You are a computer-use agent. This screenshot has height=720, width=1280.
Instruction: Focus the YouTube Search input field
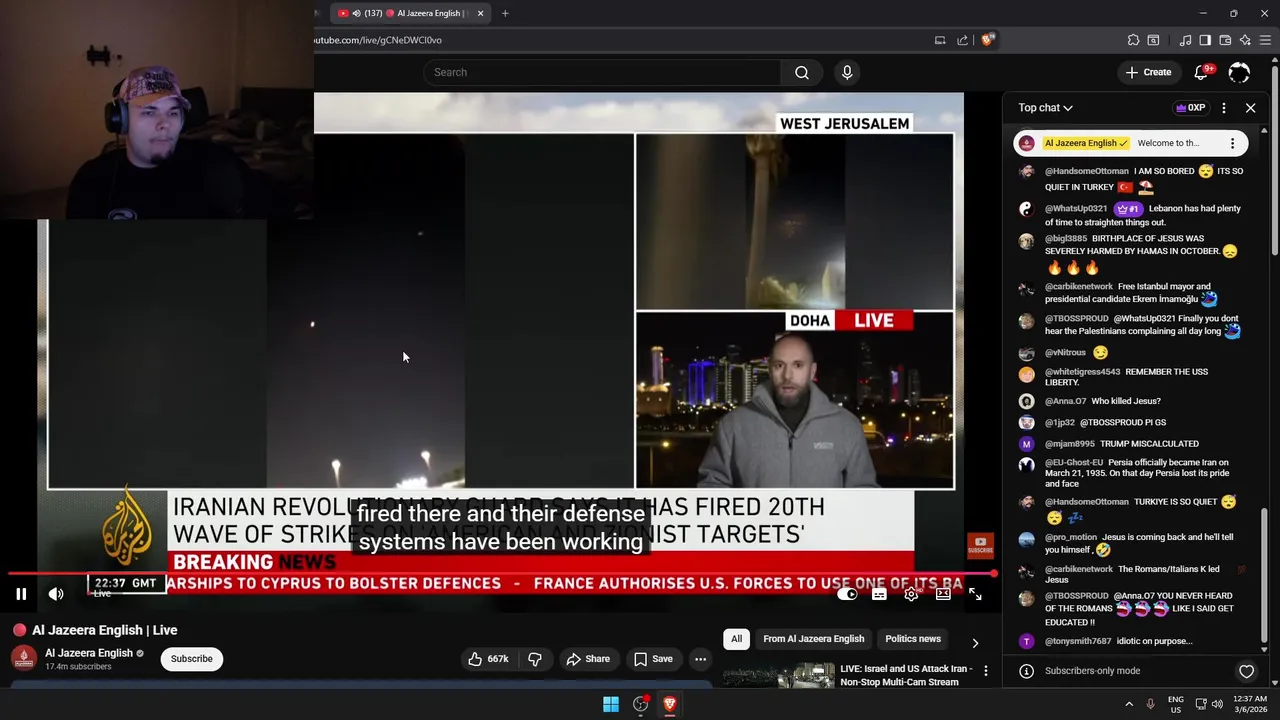(x=602, y=72)
